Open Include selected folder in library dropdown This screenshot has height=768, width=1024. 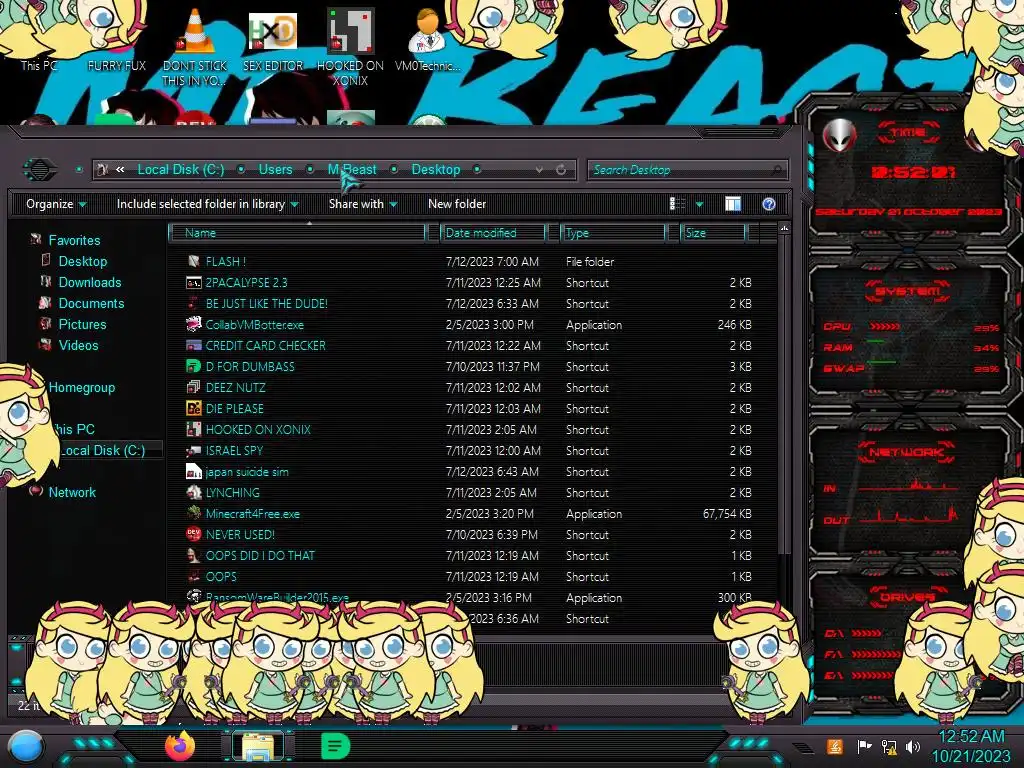tap(207, 204)
